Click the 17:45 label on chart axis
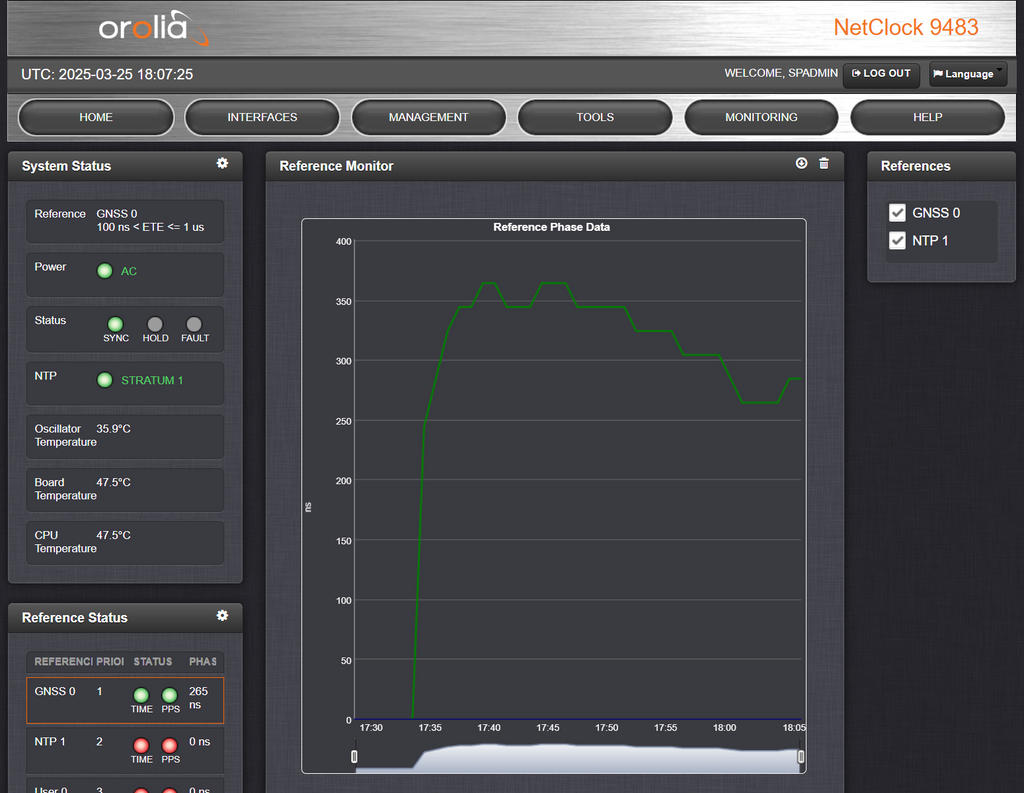 pyautogui.click(x=547, y=728)
